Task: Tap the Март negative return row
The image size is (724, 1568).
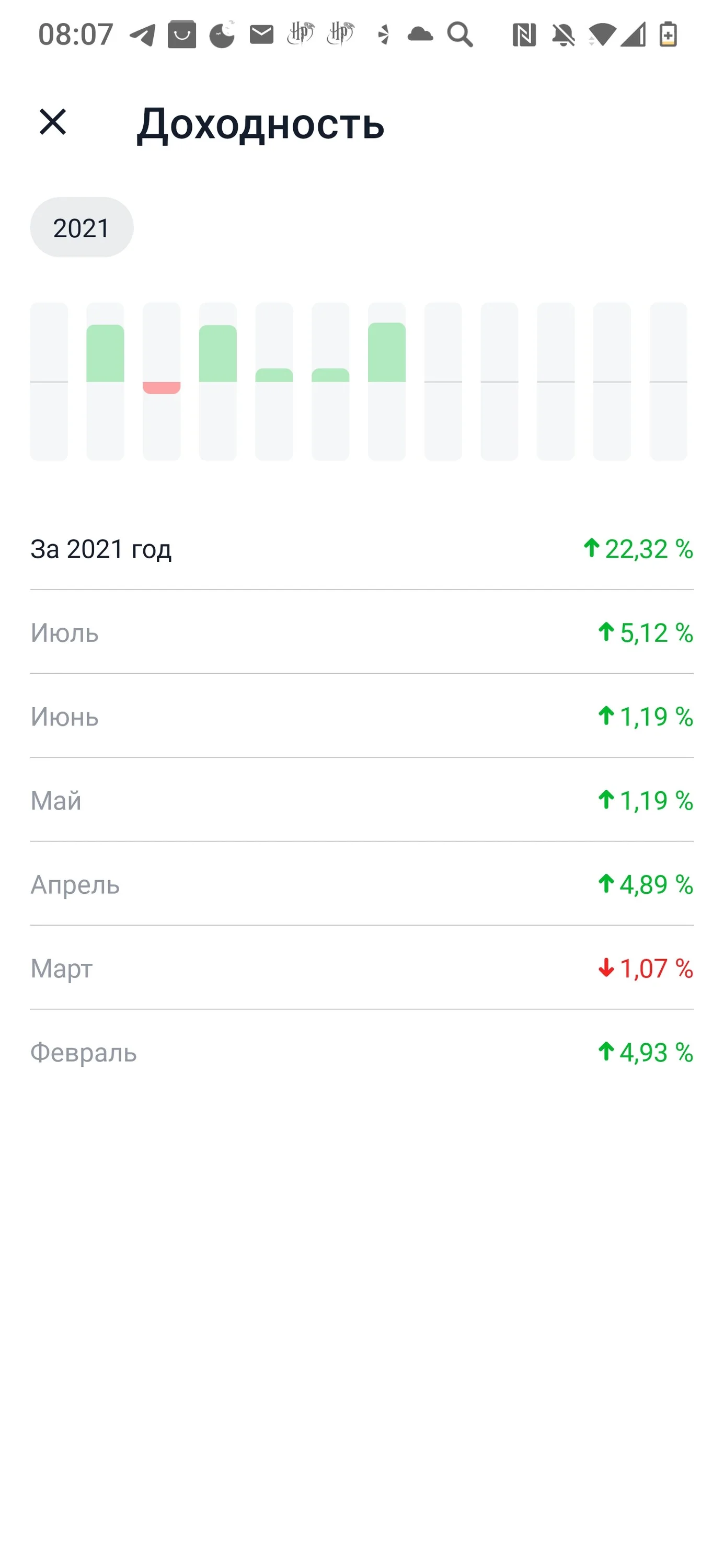Action: 362,968
